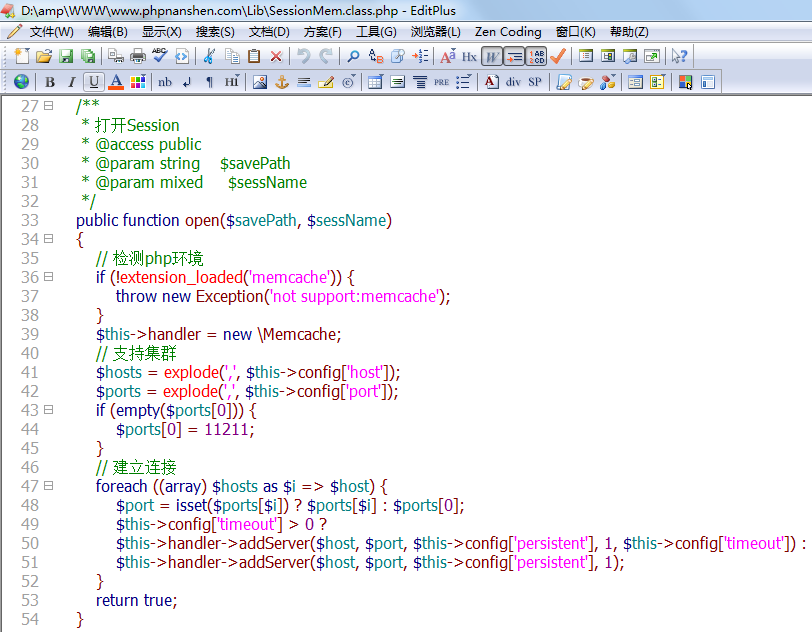Print the current document
Viewport: 812px width, 632px height.
(x=138, y=56)
